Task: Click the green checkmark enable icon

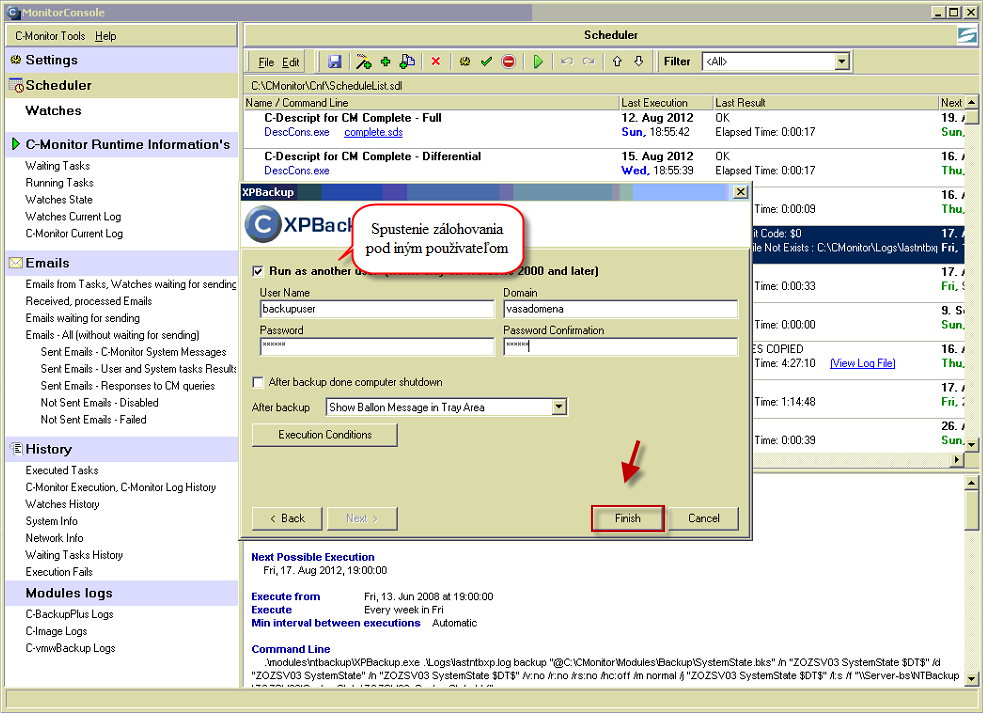Action: pyautogui.click(x=486, y=61)
